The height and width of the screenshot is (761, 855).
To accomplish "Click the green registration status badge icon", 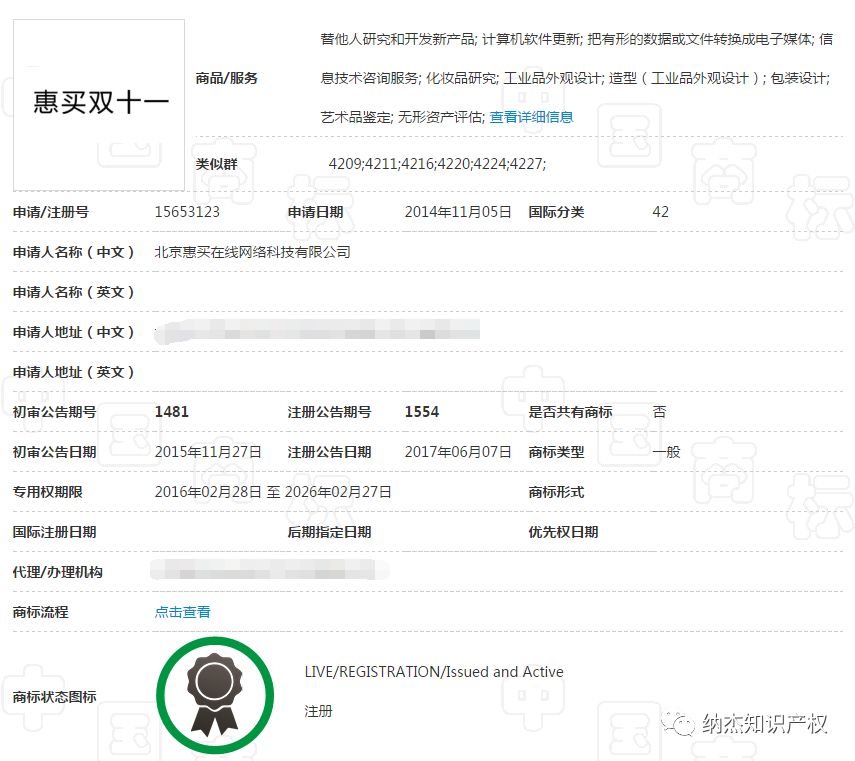I will (213, 693).
